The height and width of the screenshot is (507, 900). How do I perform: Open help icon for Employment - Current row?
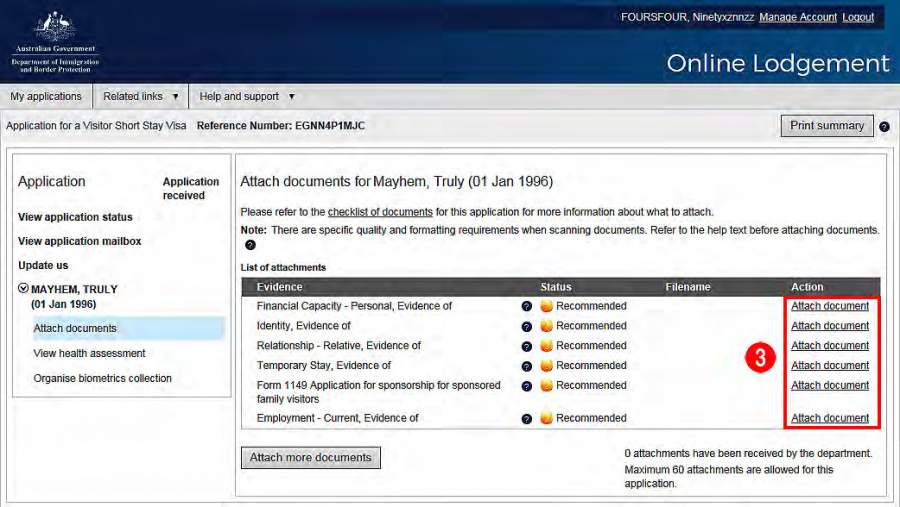point(526,419)
